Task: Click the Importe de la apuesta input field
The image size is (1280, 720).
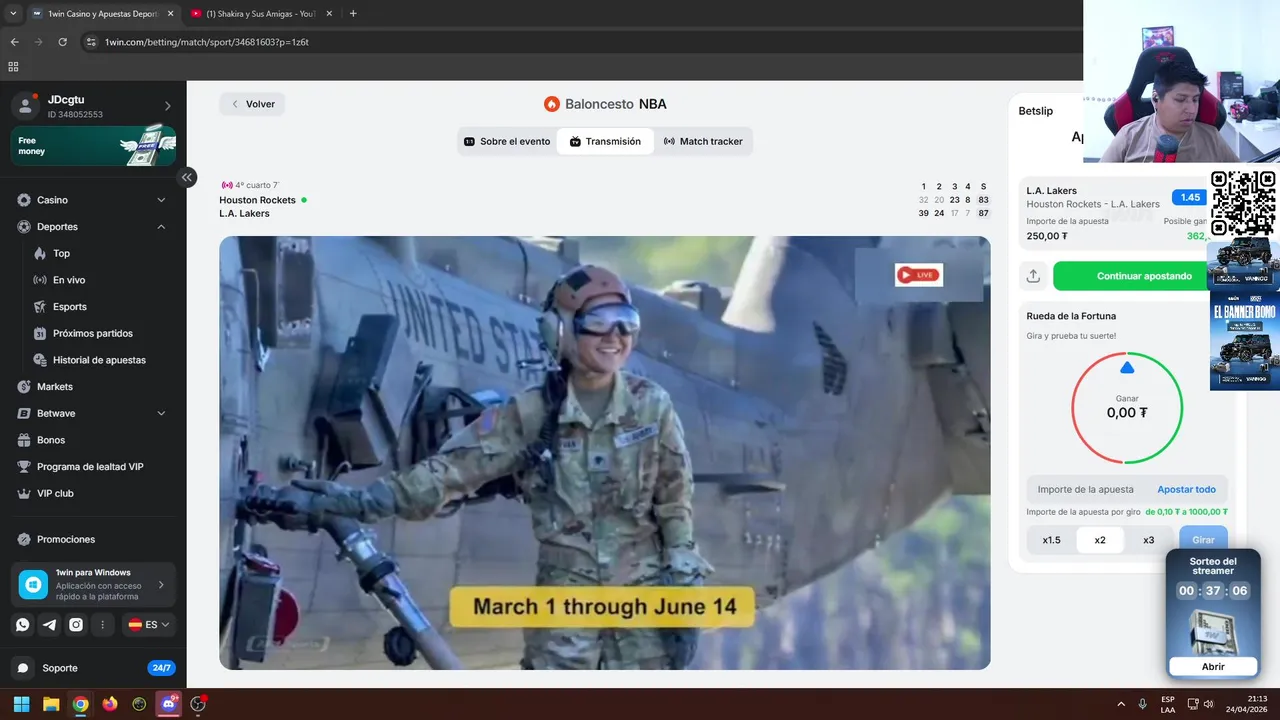Action: [x=1088, y=490]
